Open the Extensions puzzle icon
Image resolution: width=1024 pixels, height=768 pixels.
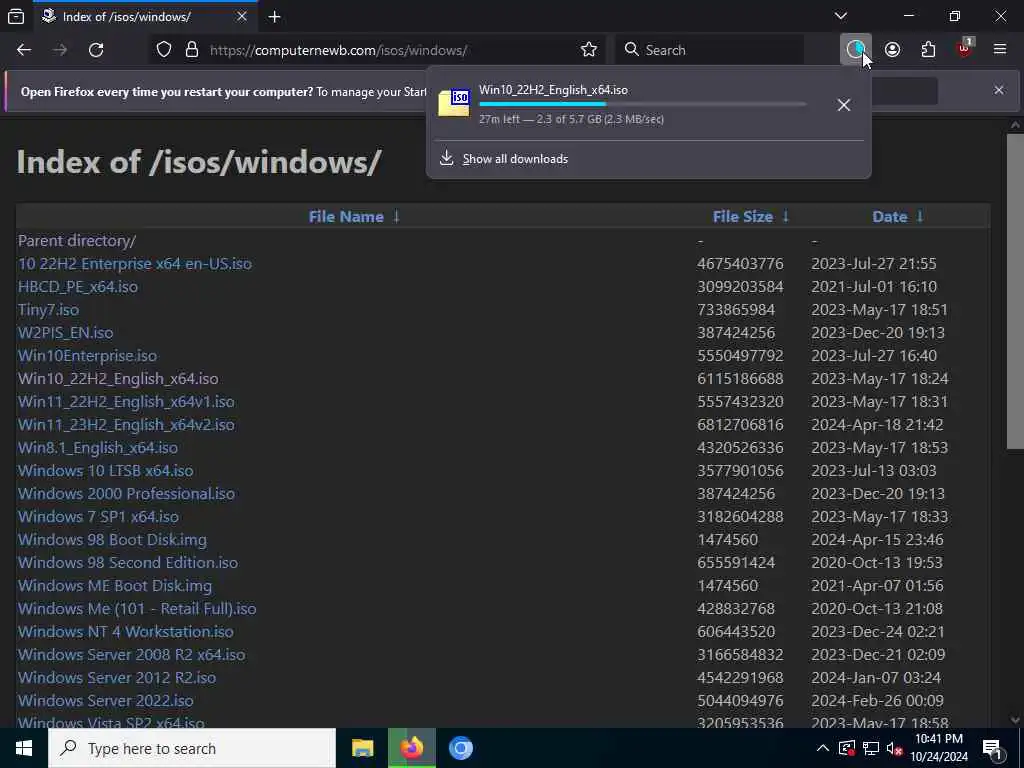pyautogui.click(x=928, y=50)
